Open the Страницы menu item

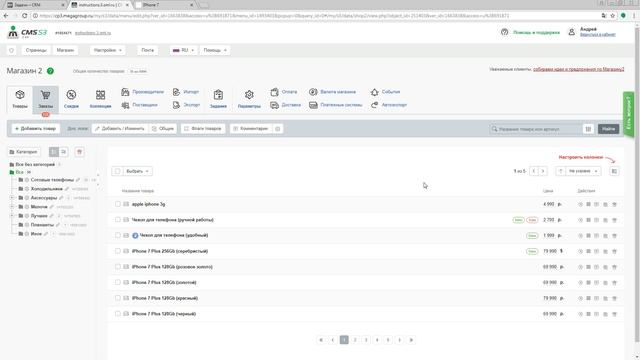tap(36, 50)
